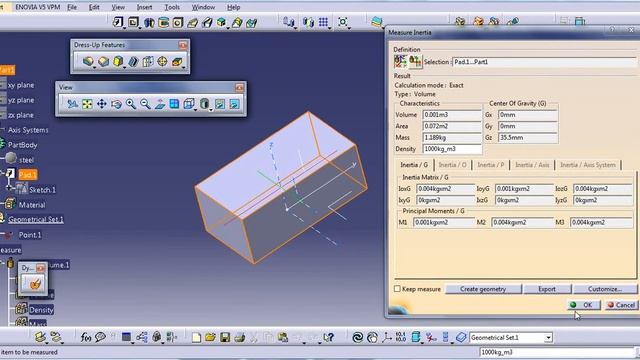
Task: Switch to the Inertia / O tab
Action: coord(452,165)
